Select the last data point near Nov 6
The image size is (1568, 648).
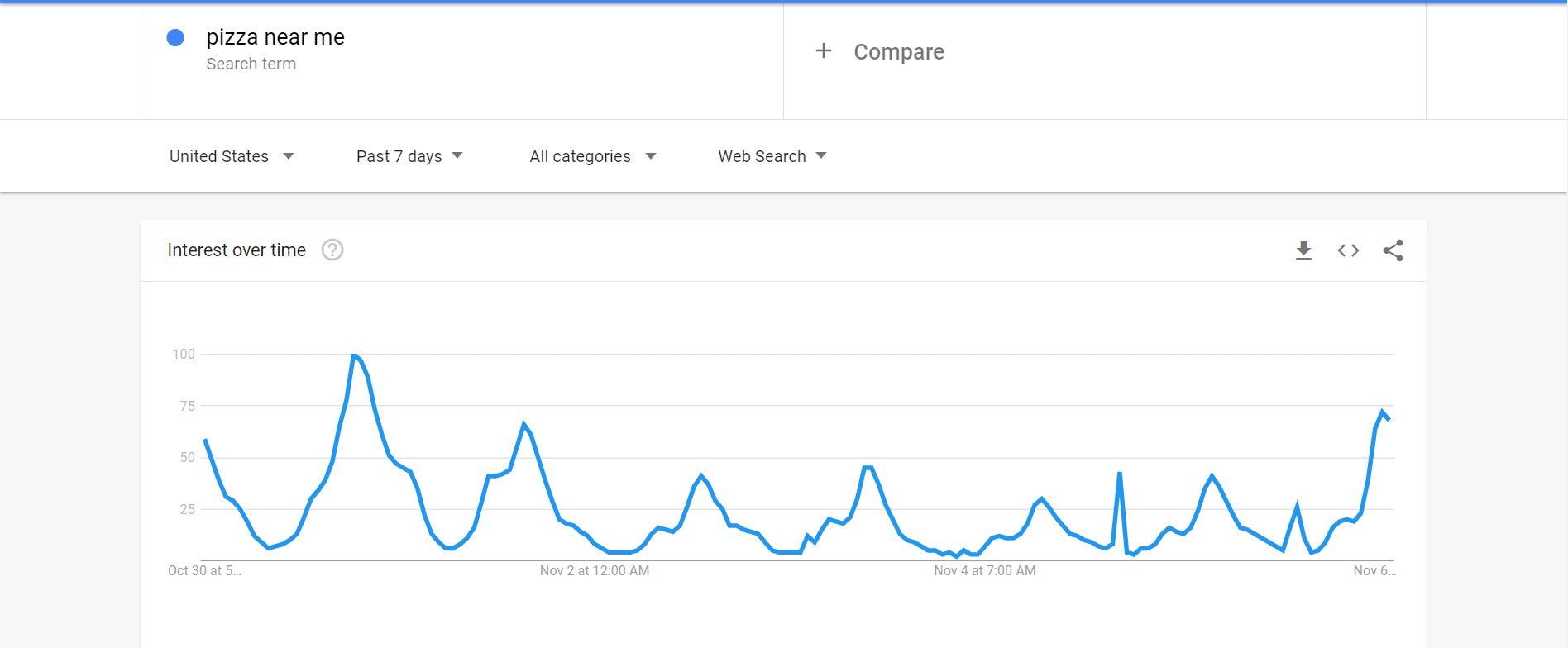point(1389,419)
